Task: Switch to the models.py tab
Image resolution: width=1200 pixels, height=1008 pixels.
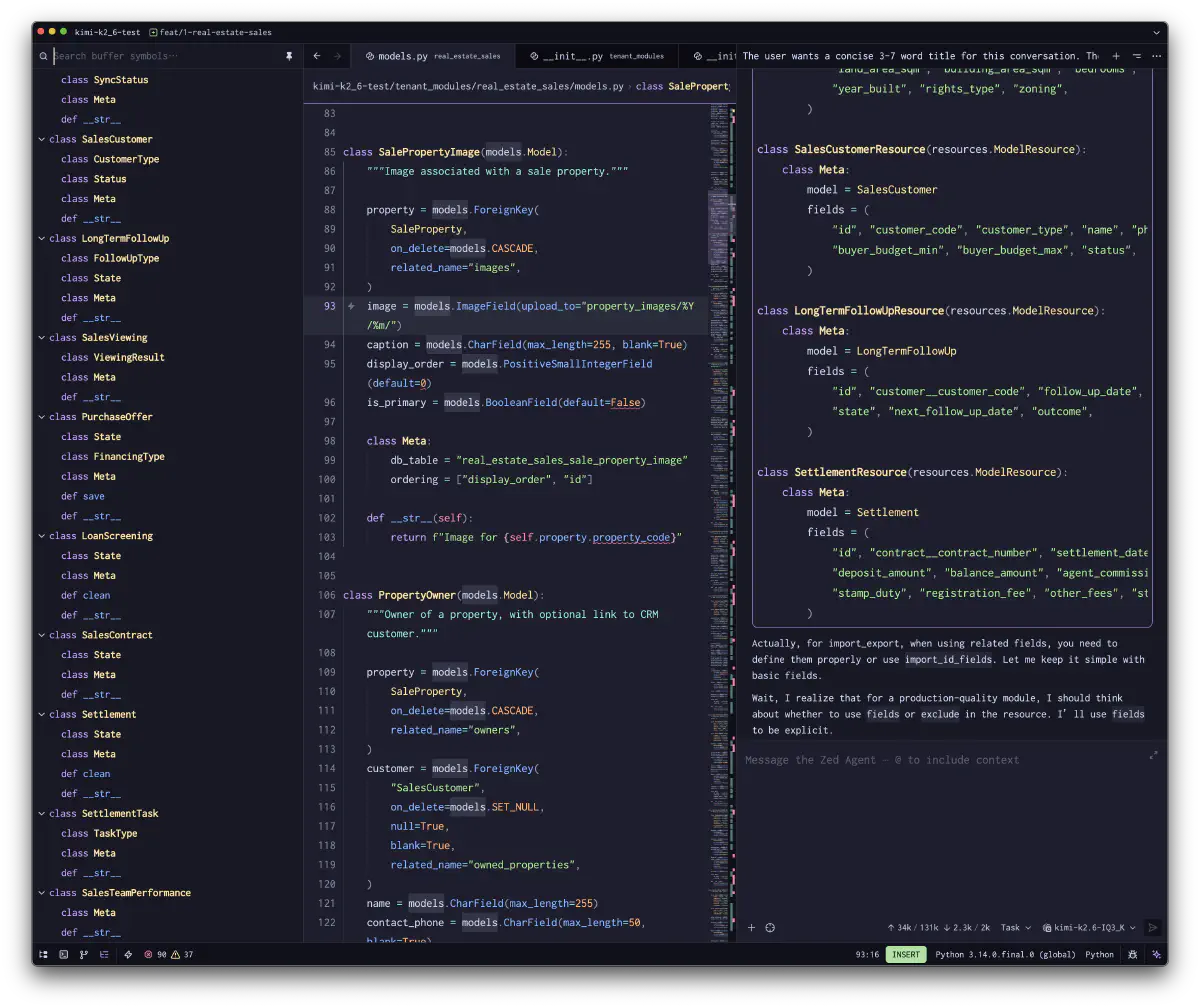Action: (433, 56)
